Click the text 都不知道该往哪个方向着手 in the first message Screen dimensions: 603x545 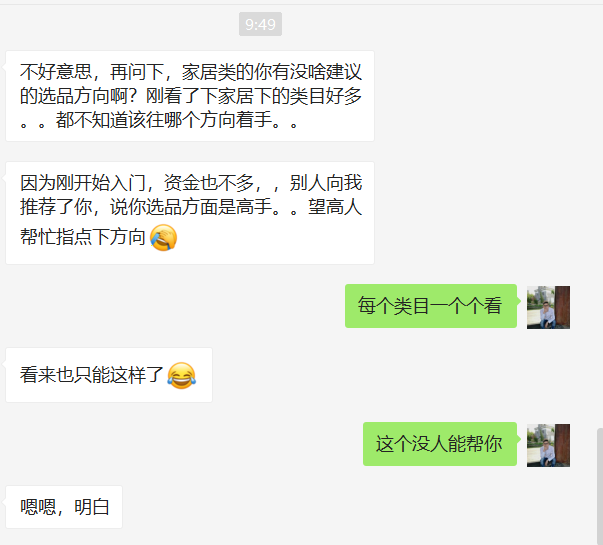pos(163,120)
